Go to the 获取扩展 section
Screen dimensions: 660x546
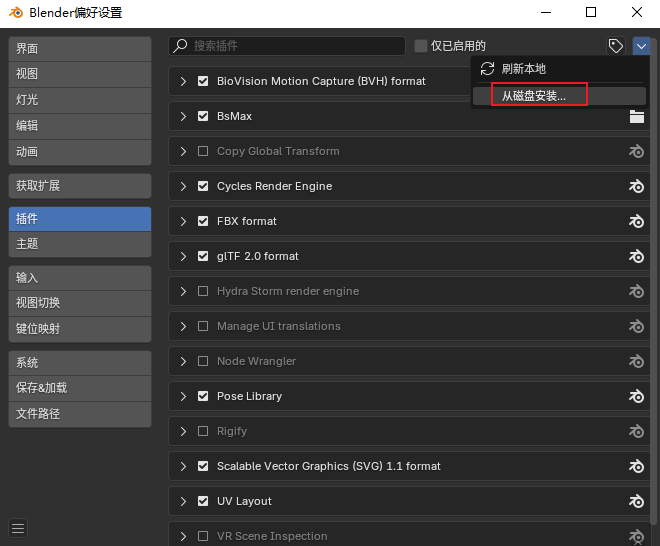[80, 186]
